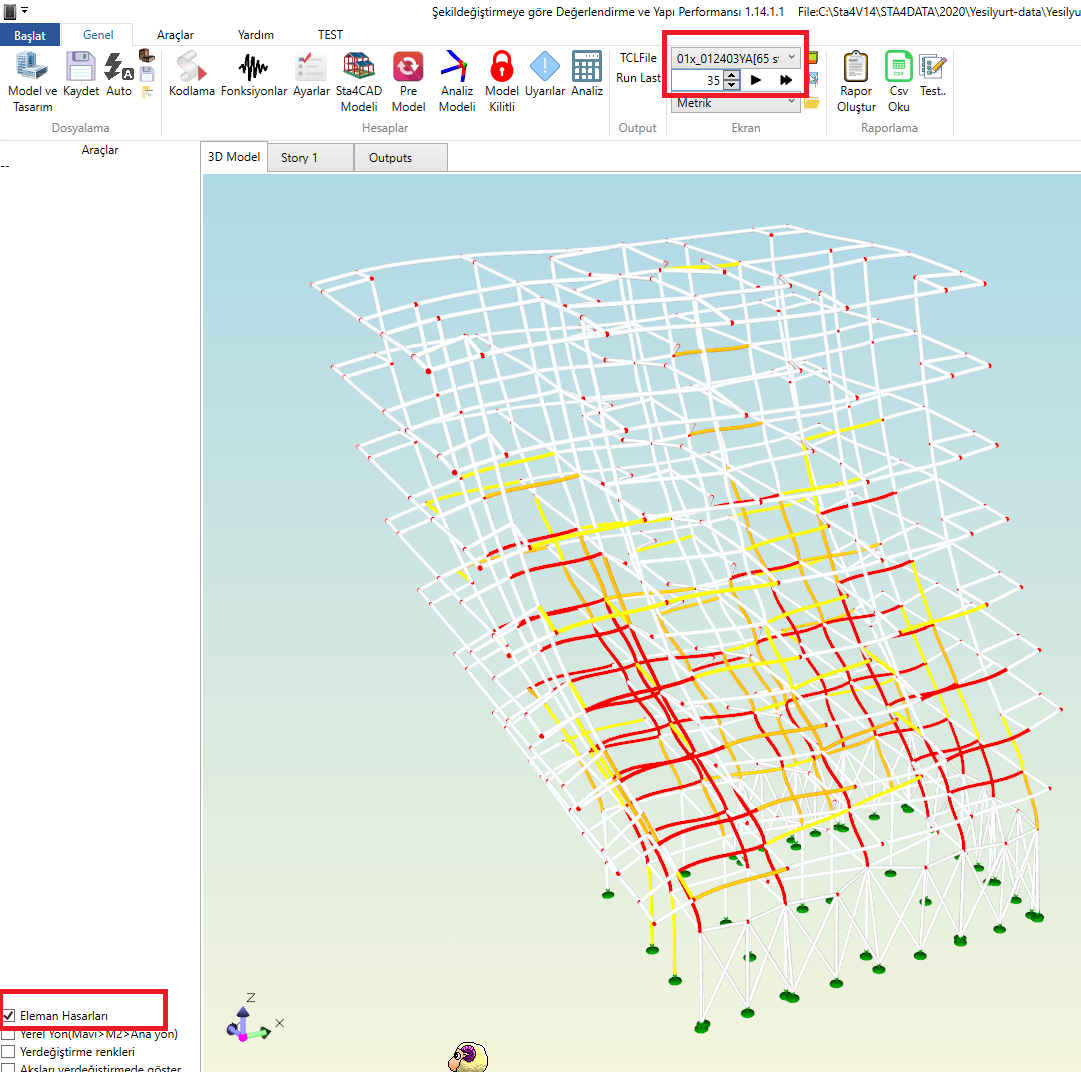Open the TCLFile selection dropdown
The height and width of the screenshot is (1072, 1081).
click(x=791, y=58)
